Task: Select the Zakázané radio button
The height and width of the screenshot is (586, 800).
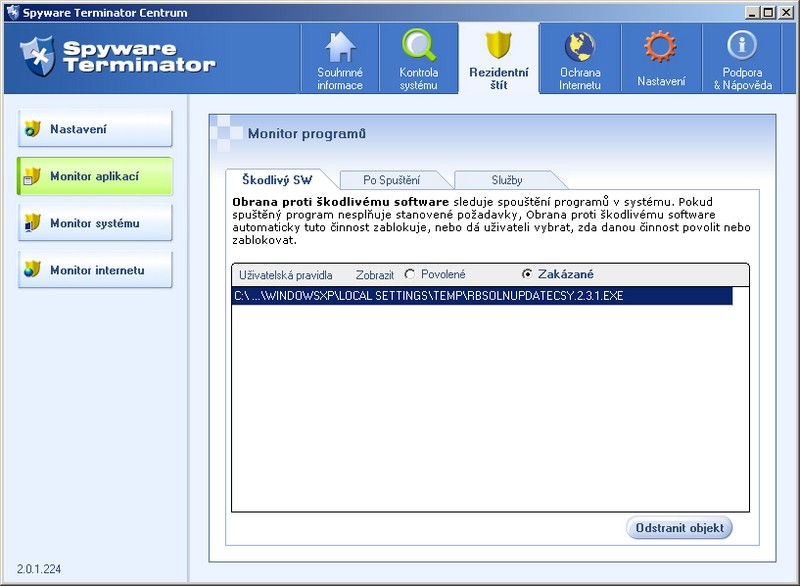Action: (527, 274)
